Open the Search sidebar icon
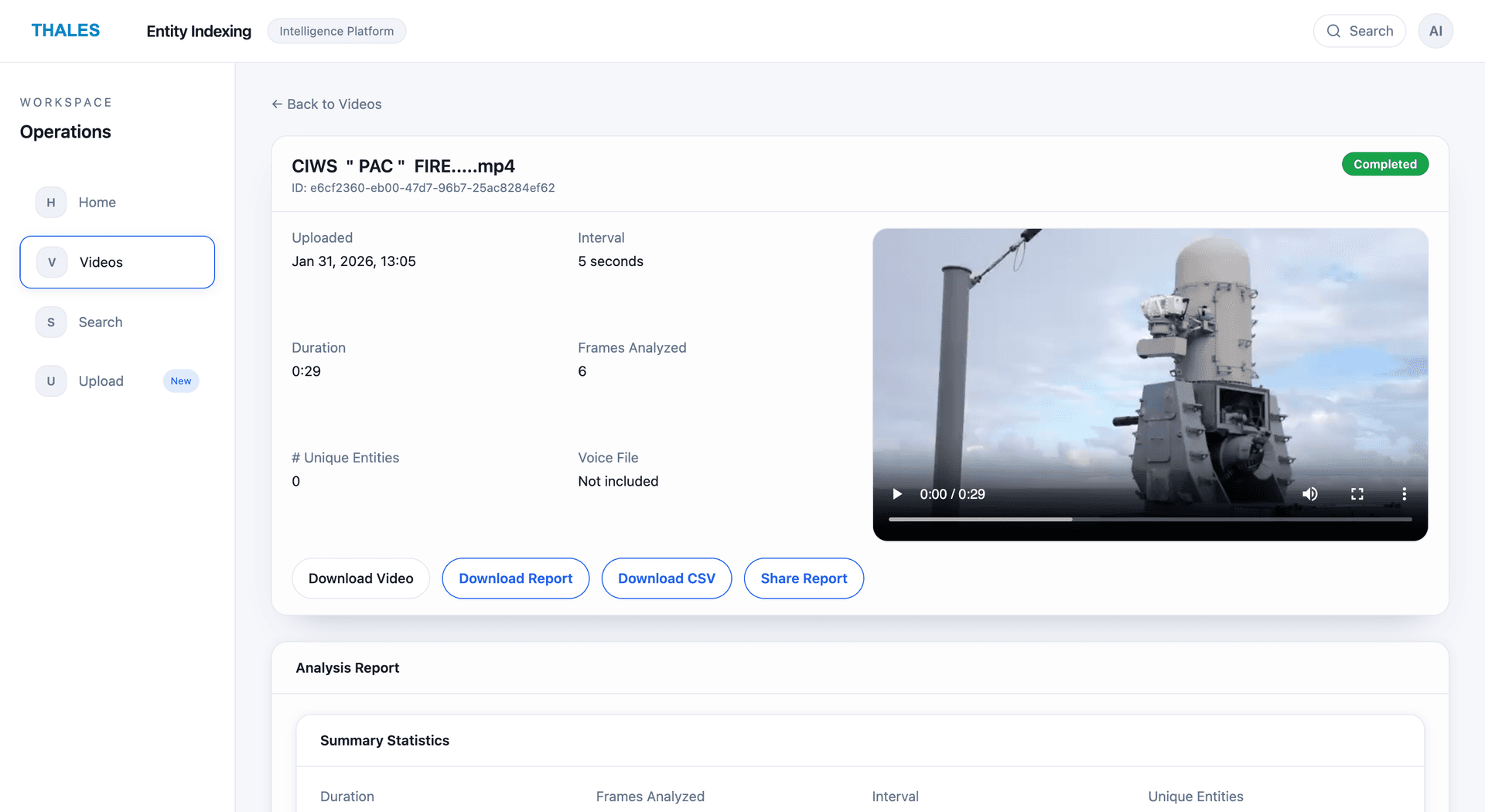This screenshot has height=812, width=1485. (50, 322)
